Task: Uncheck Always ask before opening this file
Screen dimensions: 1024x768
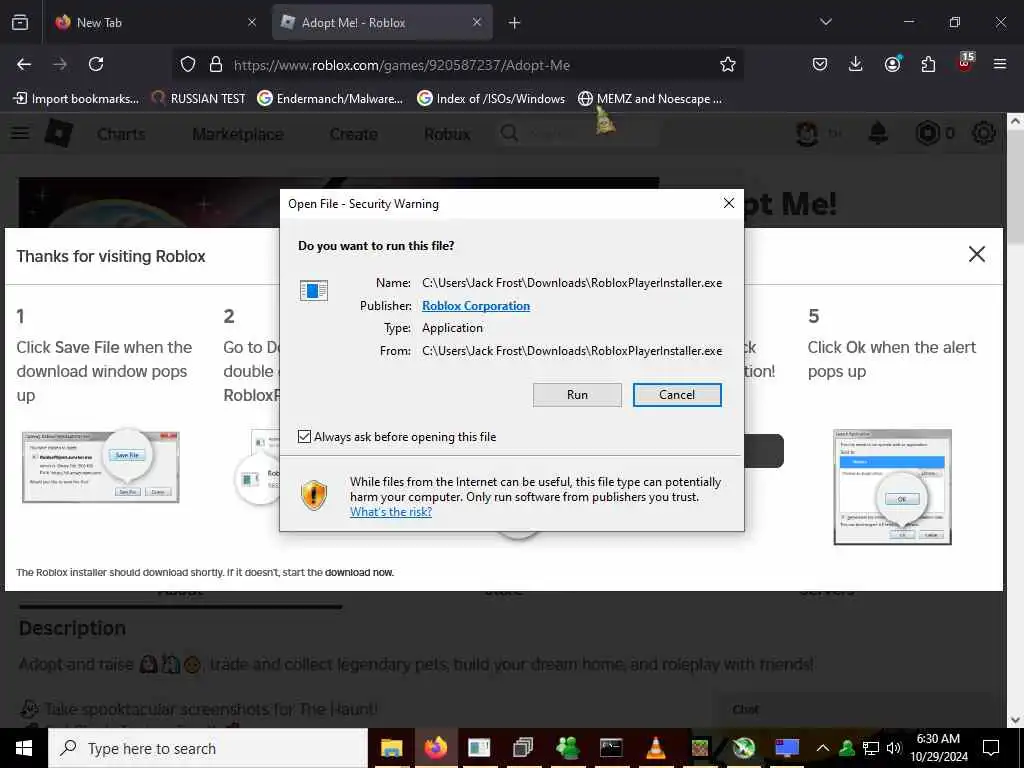Action: [x=304, y=436]
